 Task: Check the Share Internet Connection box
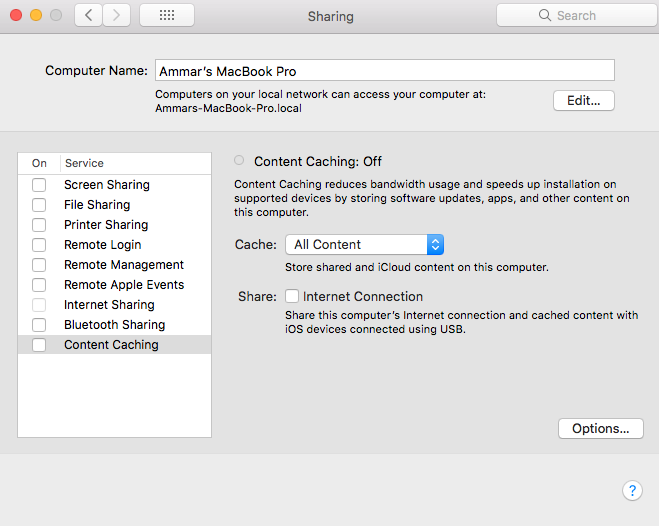click(292, 296)
